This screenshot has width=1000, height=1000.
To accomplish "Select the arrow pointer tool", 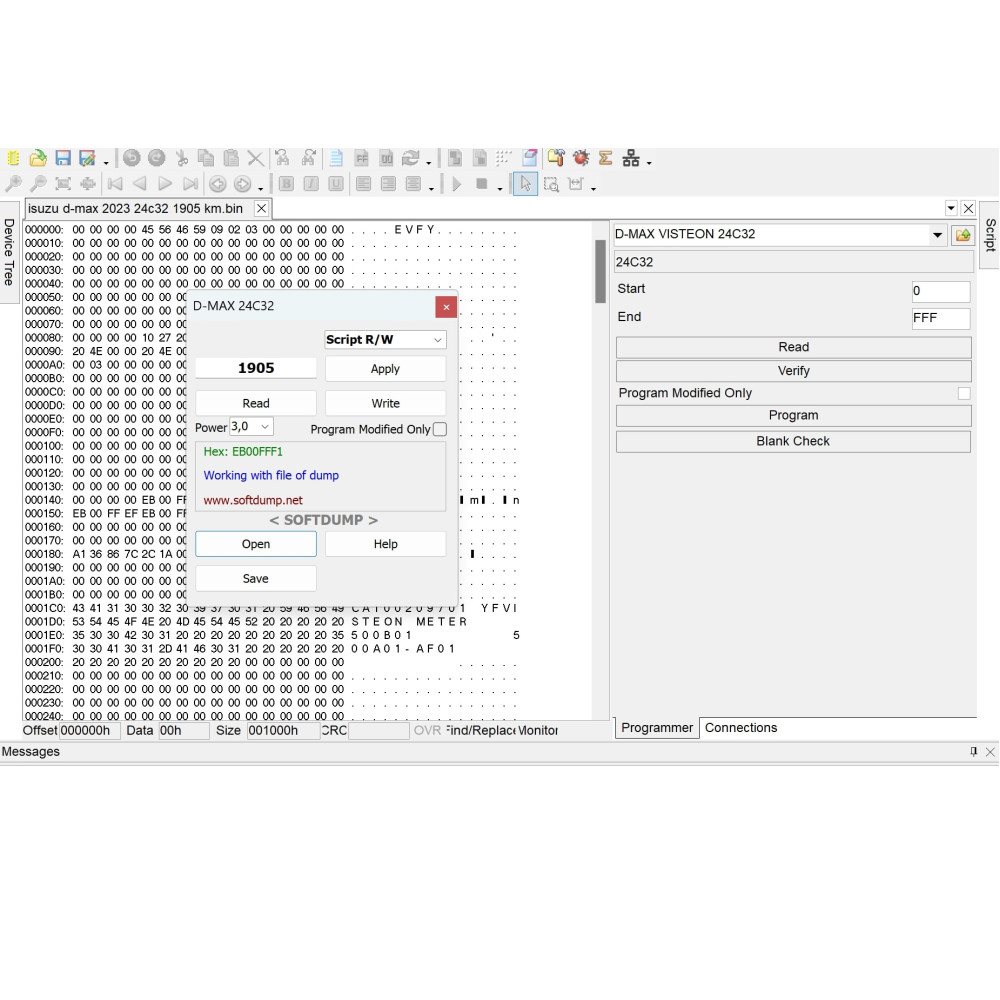I will (x=526, y=184).
